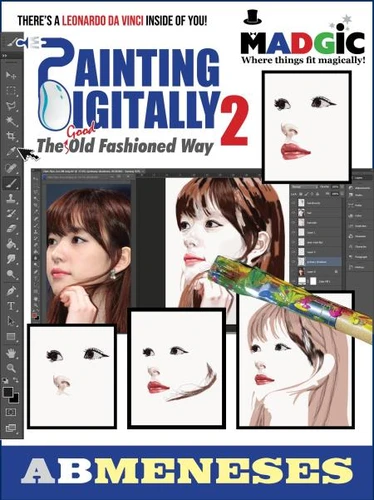Viewport: 374px width, 500px height.
Task: Reset default foreground and background colors
Action: (6, 380)
